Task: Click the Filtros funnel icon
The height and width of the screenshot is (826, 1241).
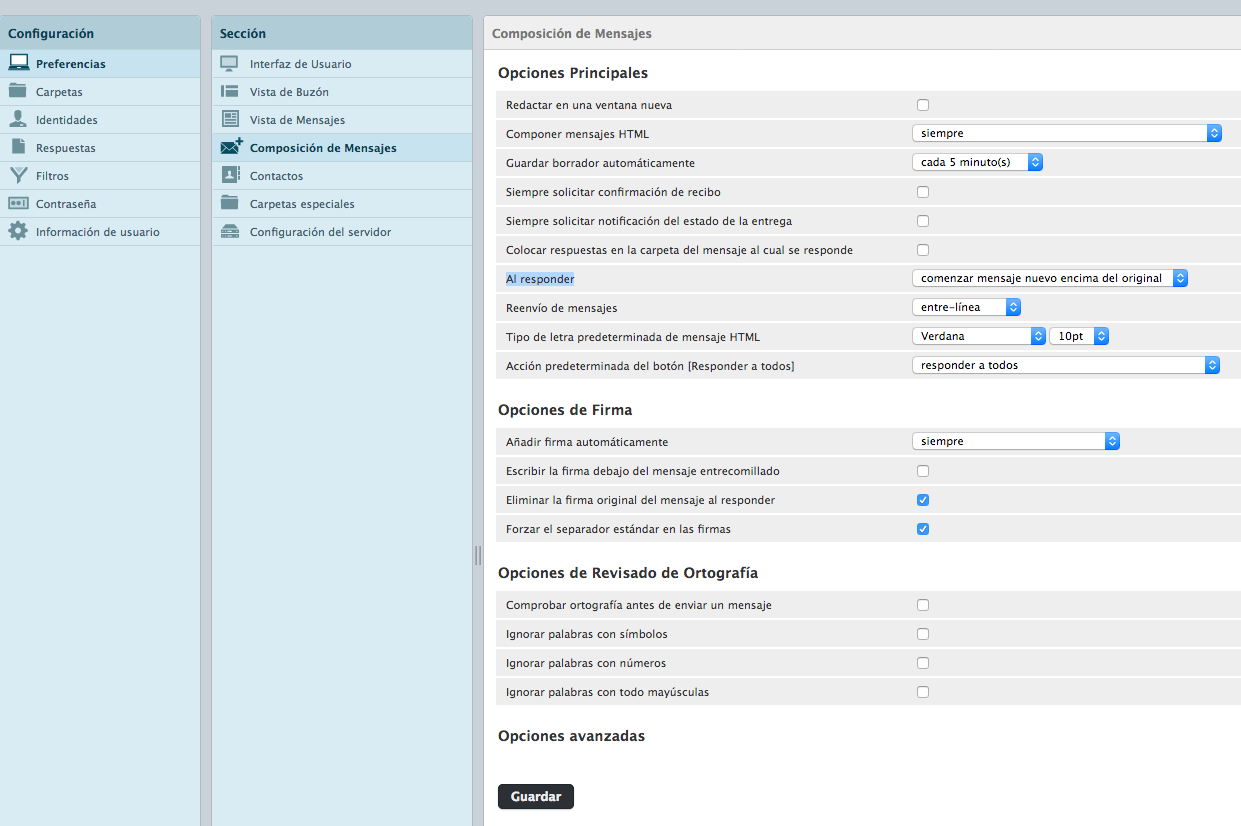Action: pyautogui.click(x=18, y=175)
